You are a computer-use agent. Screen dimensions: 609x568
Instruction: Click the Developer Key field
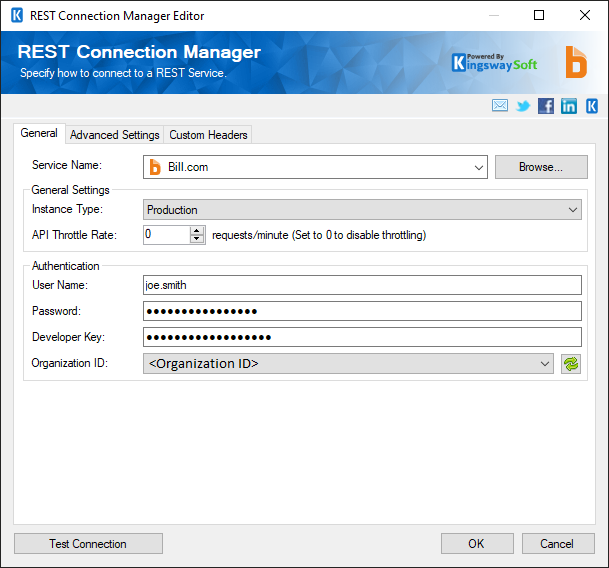[x=362, y=337]
